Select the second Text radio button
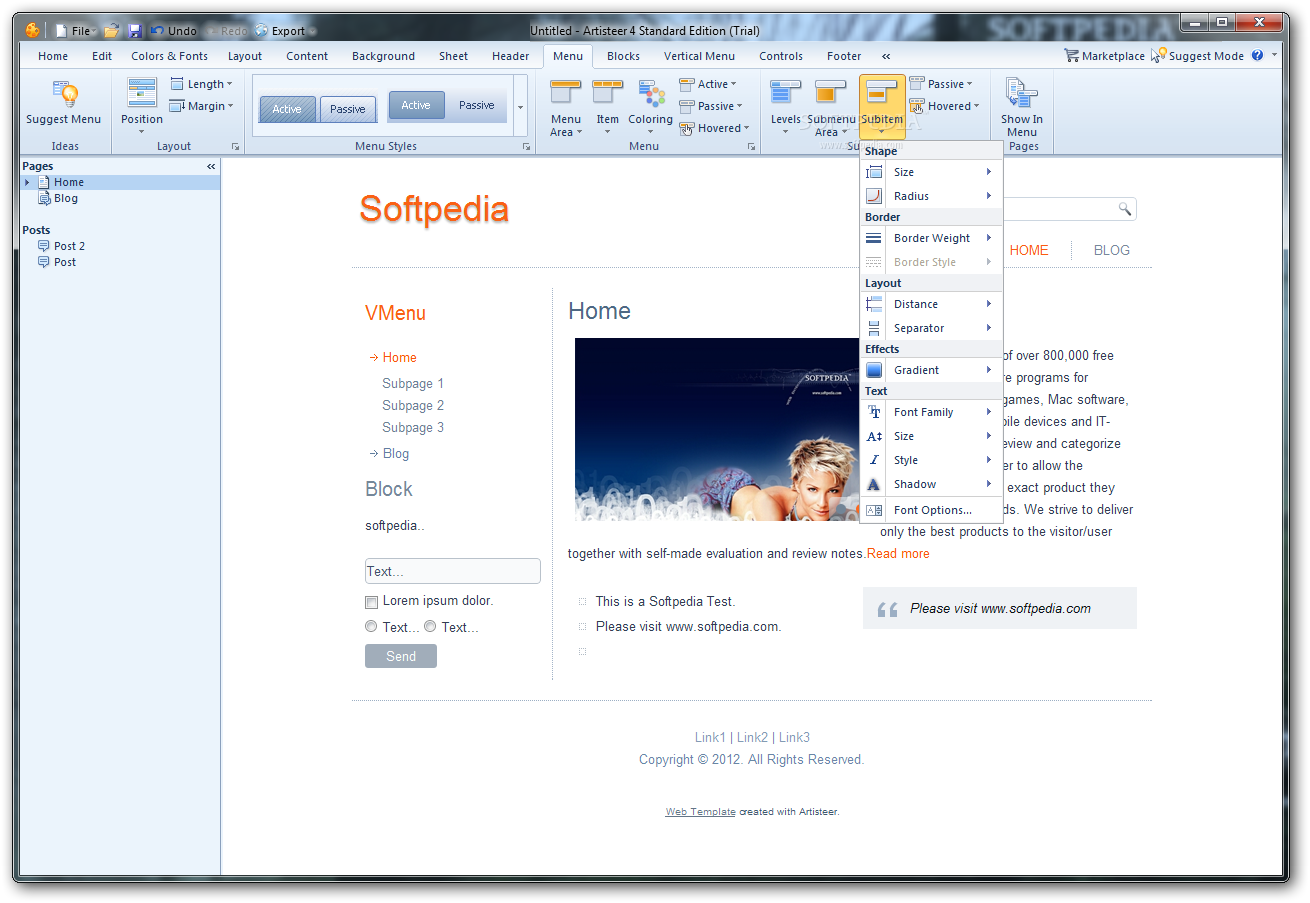 (430, 627)
